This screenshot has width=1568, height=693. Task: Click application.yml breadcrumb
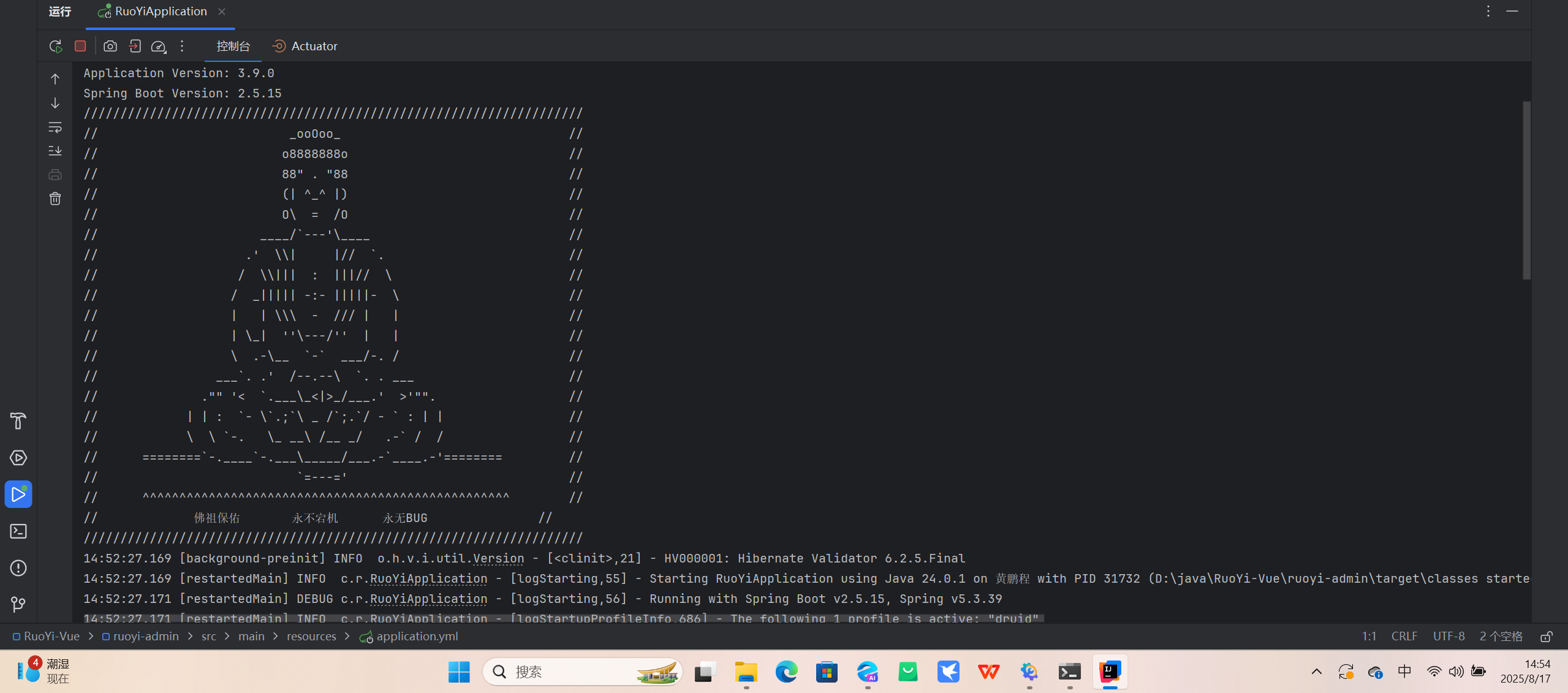coord(409,636)
